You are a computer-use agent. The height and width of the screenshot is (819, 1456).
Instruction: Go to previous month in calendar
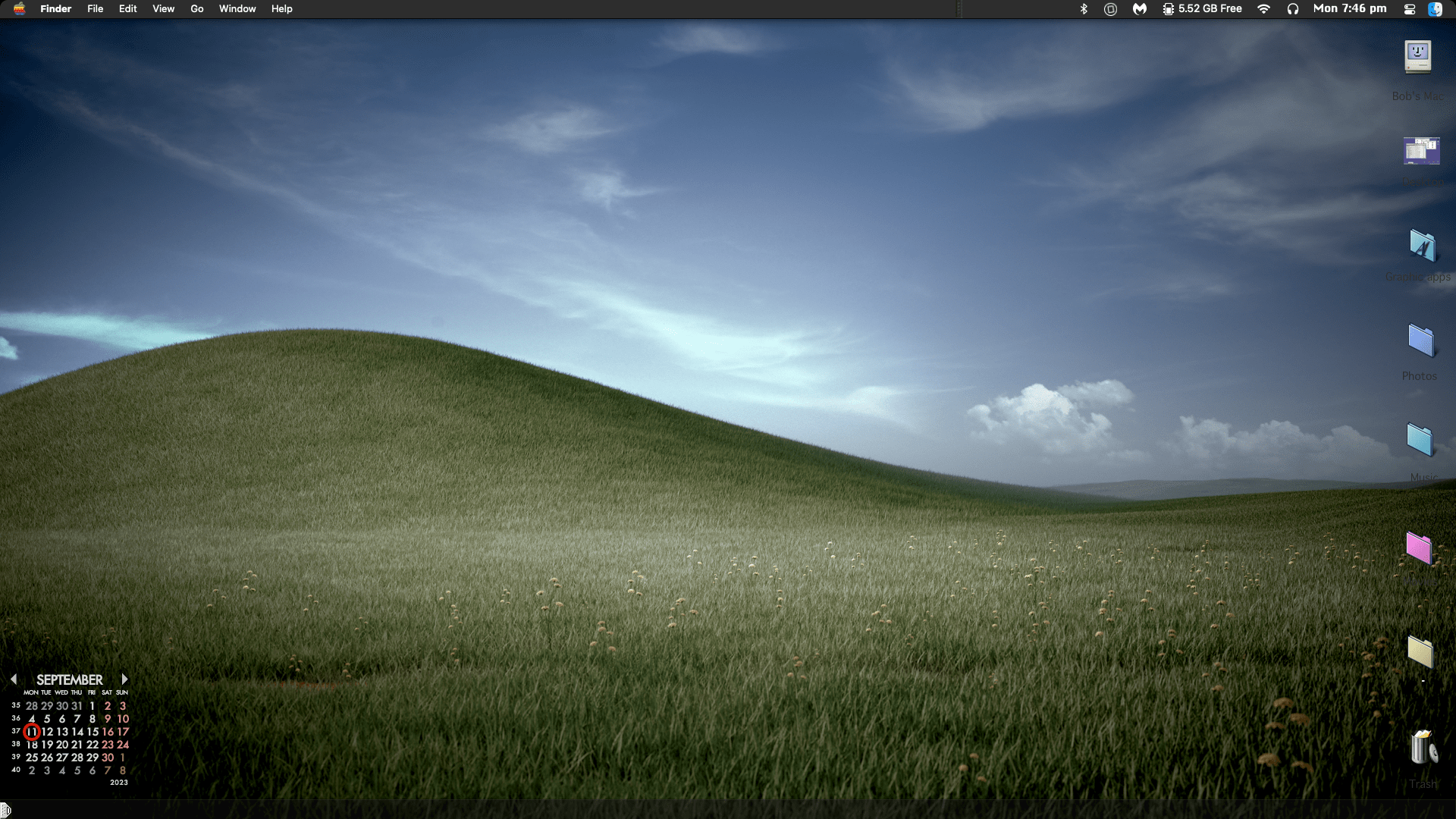click(14, 679)
